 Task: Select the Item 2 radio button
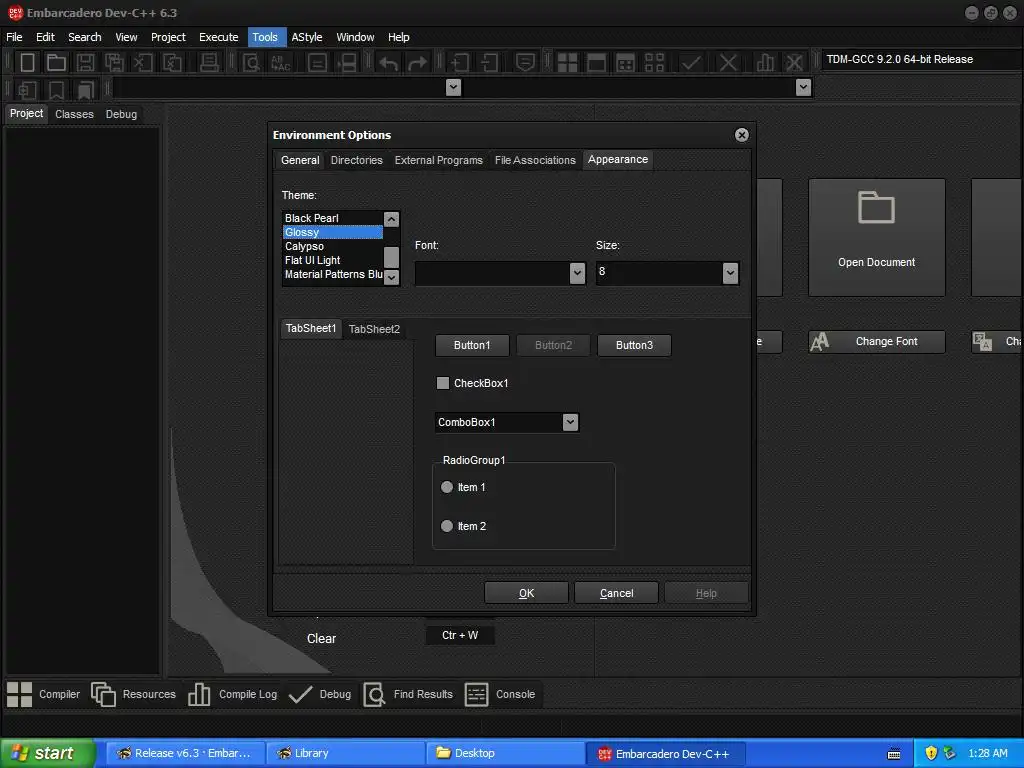tap(447, 526)
